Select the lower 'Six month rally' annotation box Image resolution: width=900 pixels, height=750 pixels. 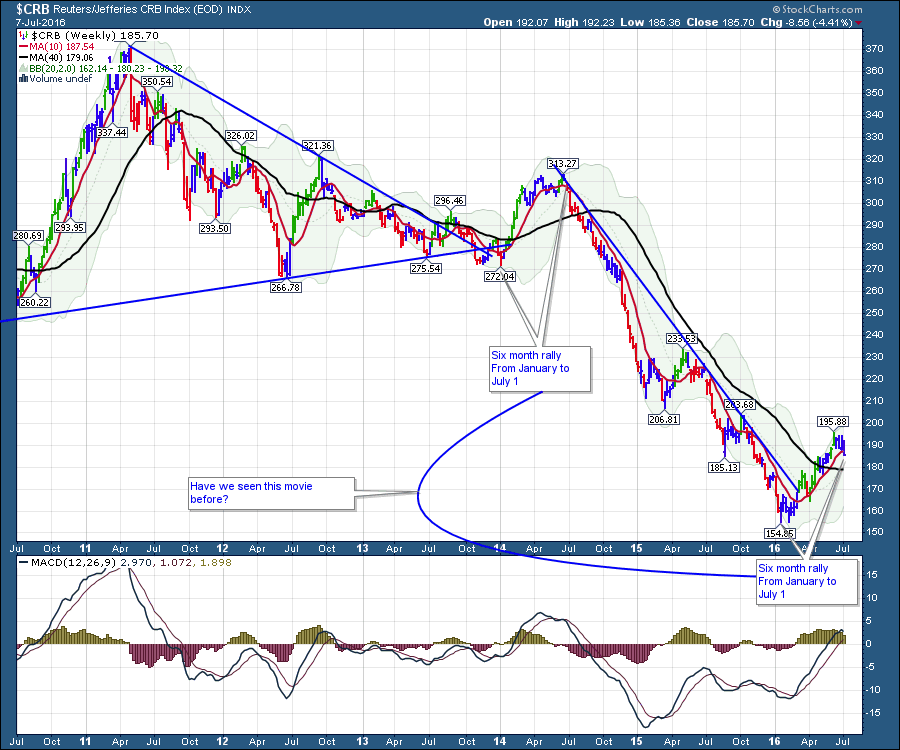click(x=805, y=580)
